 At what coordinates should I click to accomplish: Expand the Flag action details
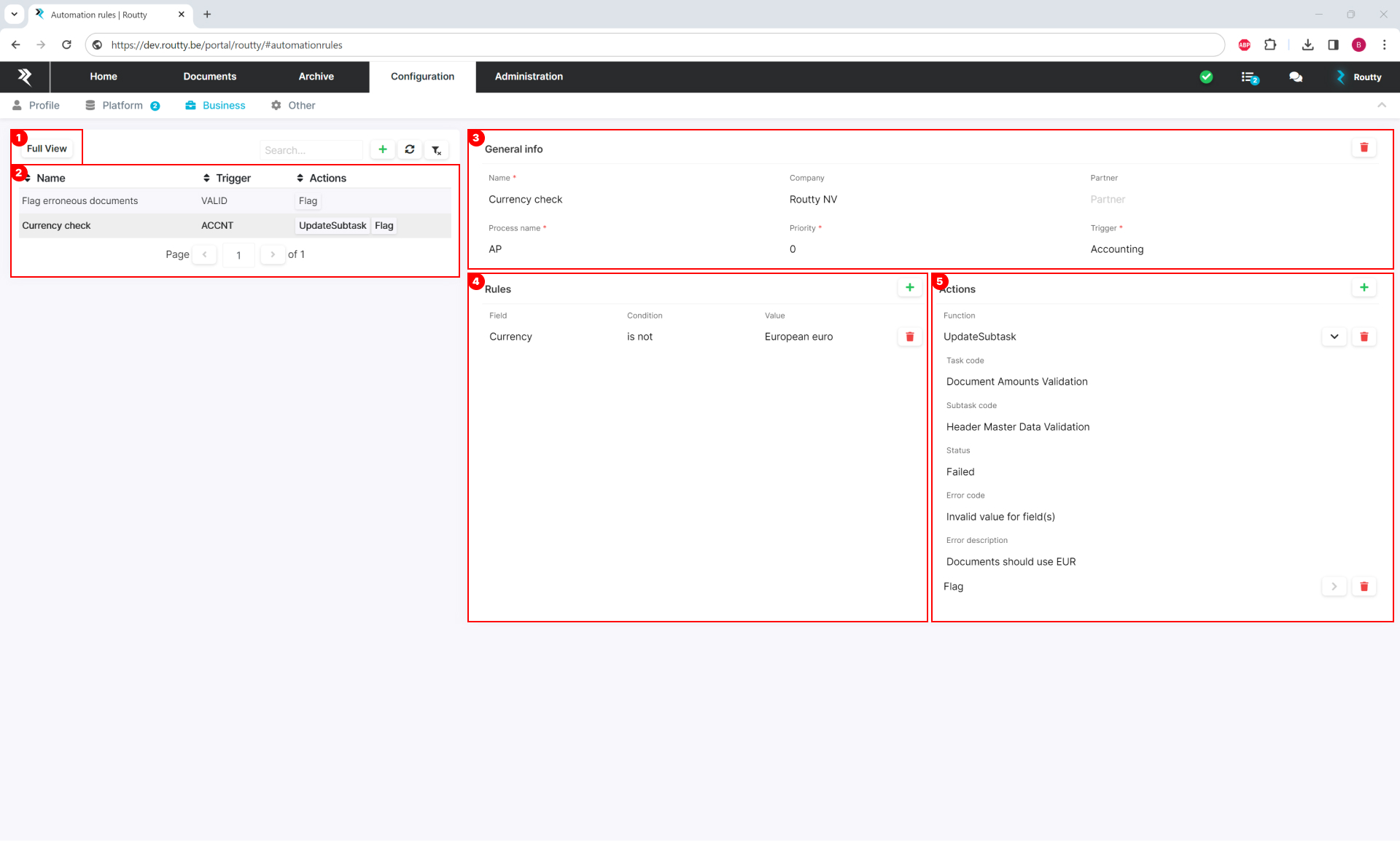1334,587
